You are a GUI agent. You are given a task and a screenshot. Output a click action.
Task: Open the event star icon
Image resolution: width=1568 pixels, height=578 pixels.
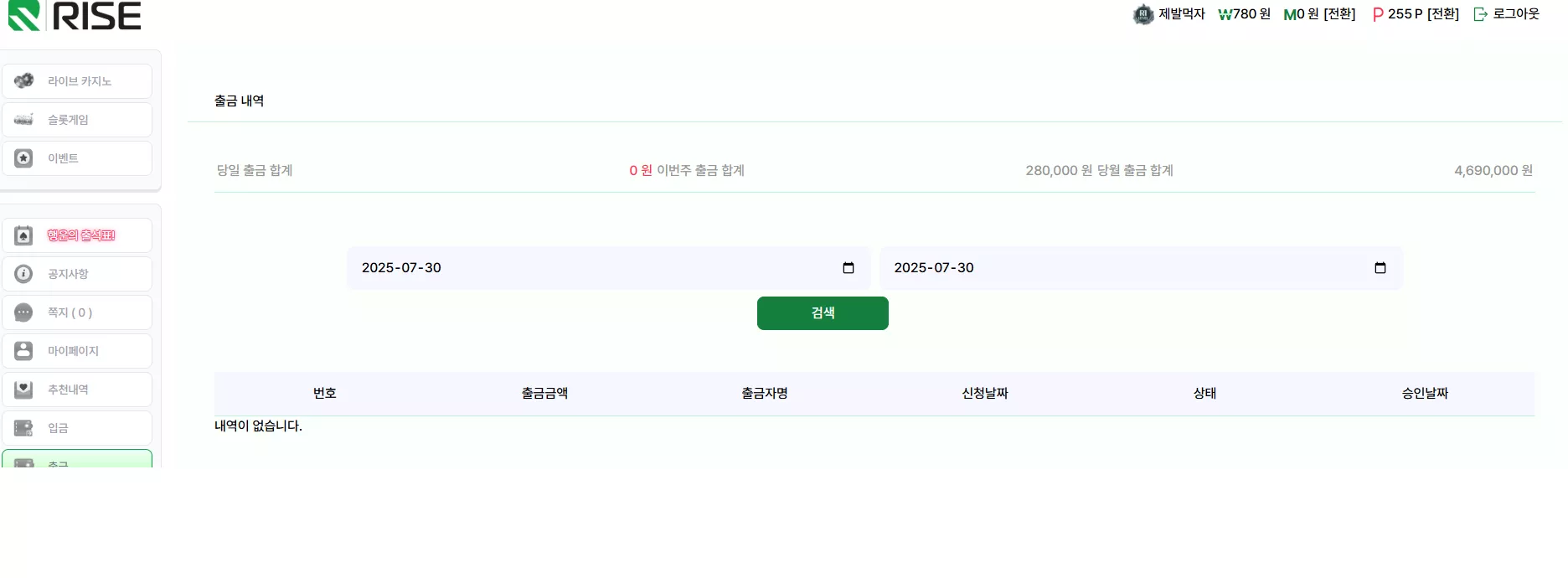point(23,157)
